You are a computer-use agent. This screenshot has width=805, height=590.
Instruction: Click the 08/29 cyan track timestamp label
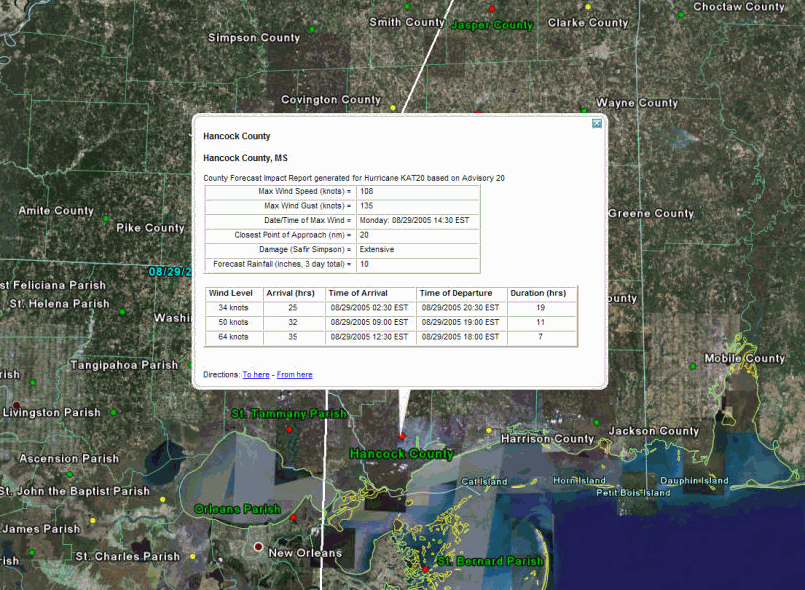[170, 271]
